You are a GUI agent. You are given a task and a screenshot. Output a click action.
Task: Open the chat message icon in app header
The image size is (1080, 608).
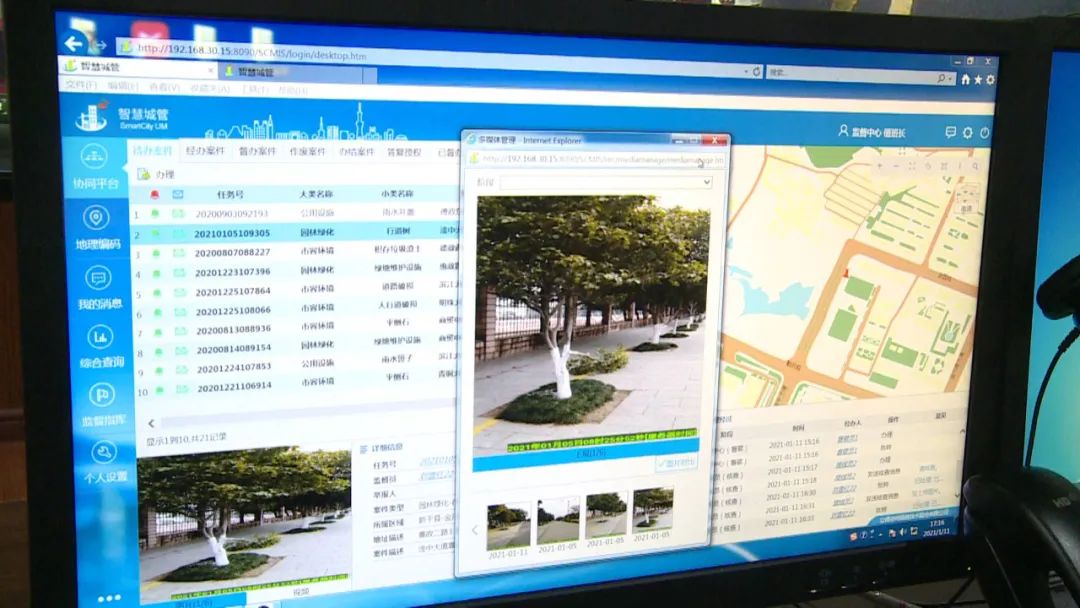pos(951,132)
